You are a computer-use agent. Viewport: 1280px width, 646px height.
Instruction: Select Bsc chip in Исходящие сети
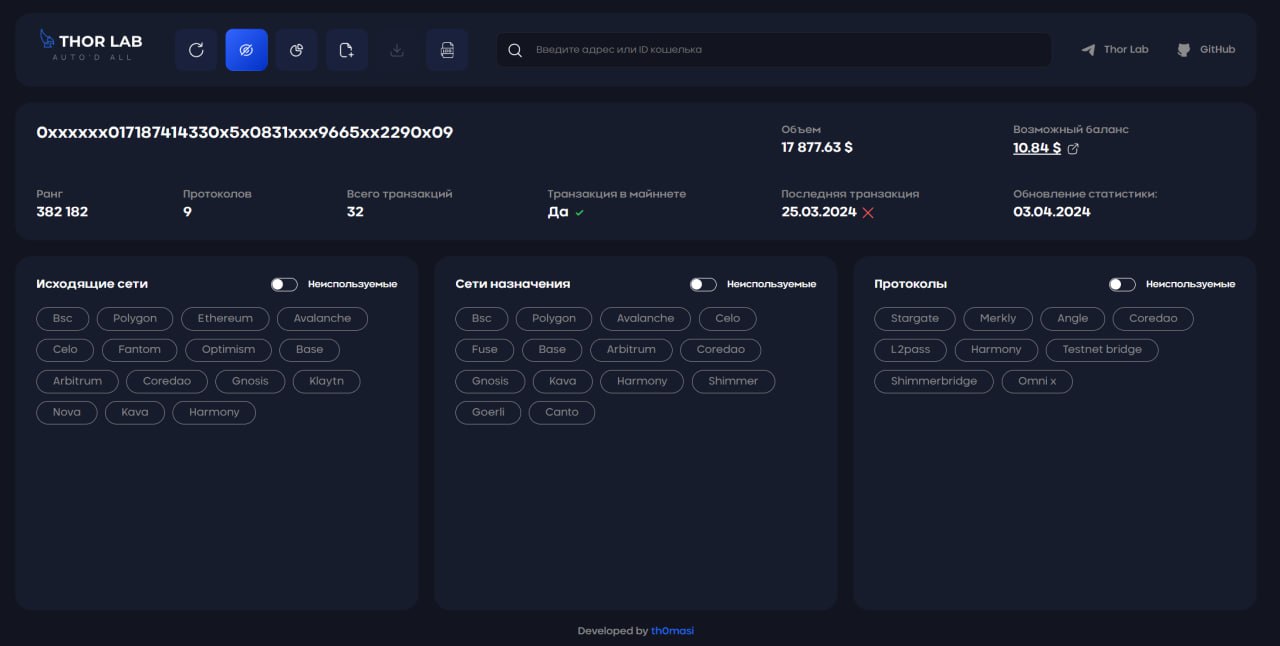coord(63,319)
